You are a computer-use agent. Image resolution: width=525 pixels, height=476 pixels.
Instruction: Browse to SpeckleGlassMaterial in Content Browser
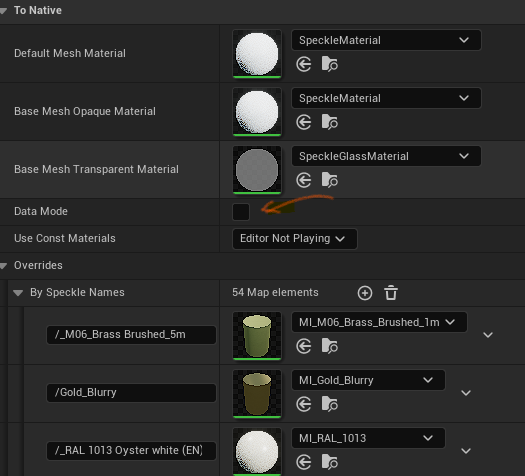(x=329, y=180)
